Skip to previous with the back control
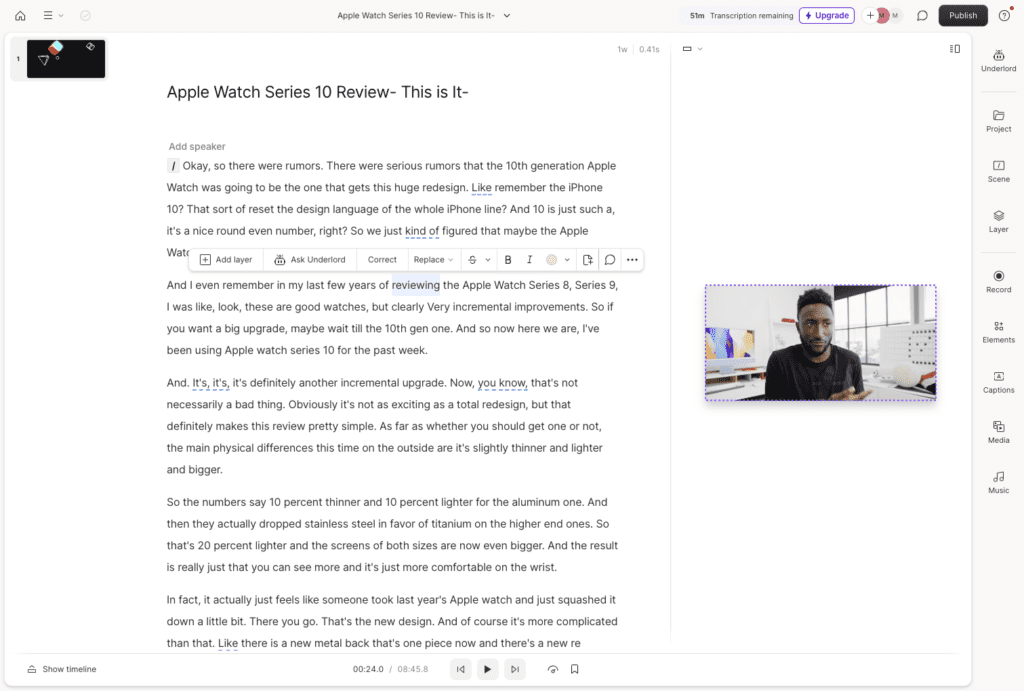The width and height of the screenshot is (1024, 691). coord(460,669)
